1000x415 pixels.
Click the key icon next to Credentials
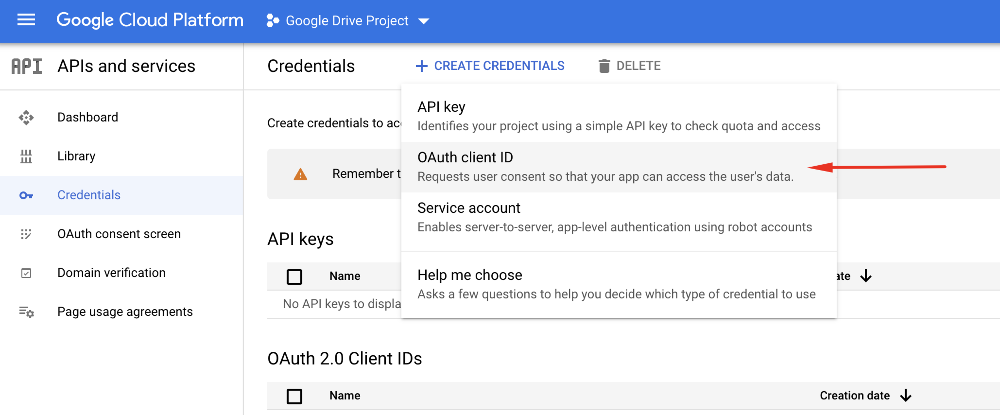pyautogui.click(x=26, y=195)
